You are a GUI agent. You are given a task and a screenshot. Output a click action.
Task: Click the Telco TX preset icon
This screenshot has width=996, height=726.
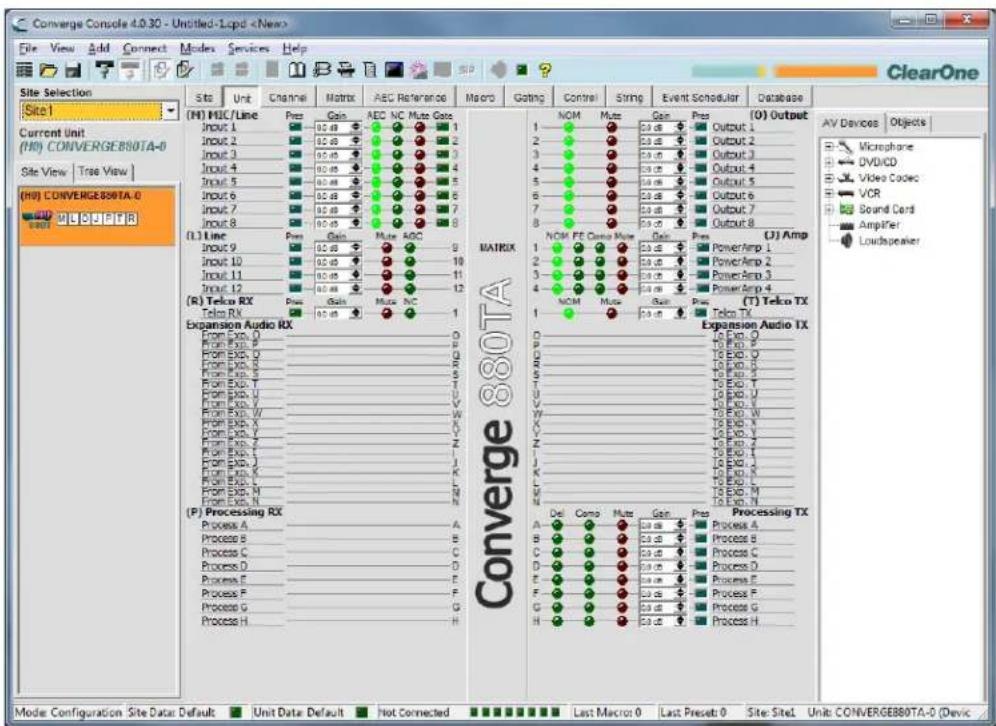(x=701, y=313)
